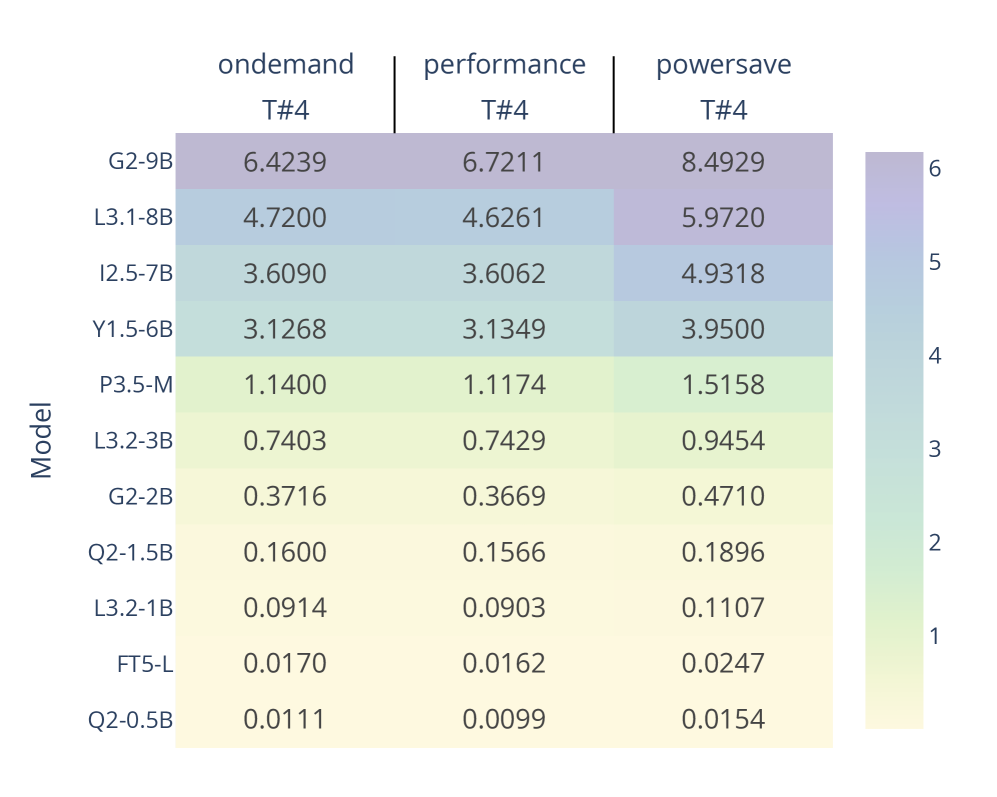Click the powersave value 8.4929

coord(723,162)
